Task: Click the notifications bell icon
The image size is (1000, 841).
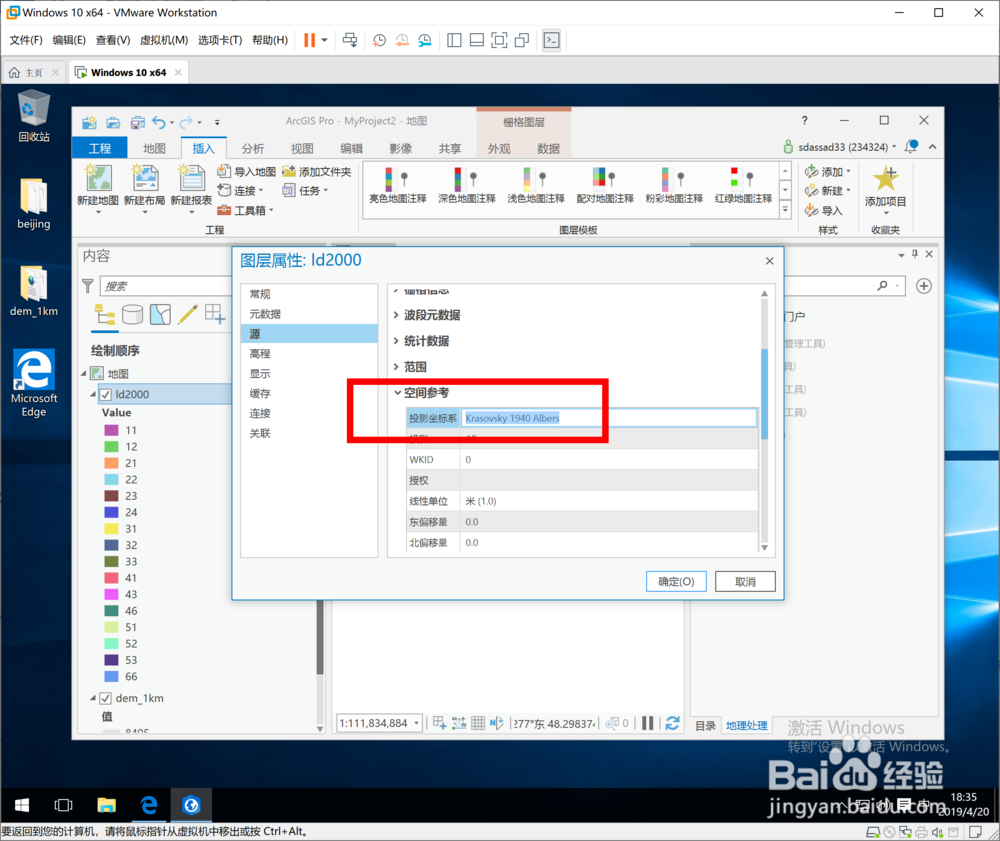Action: click(911, 146)
